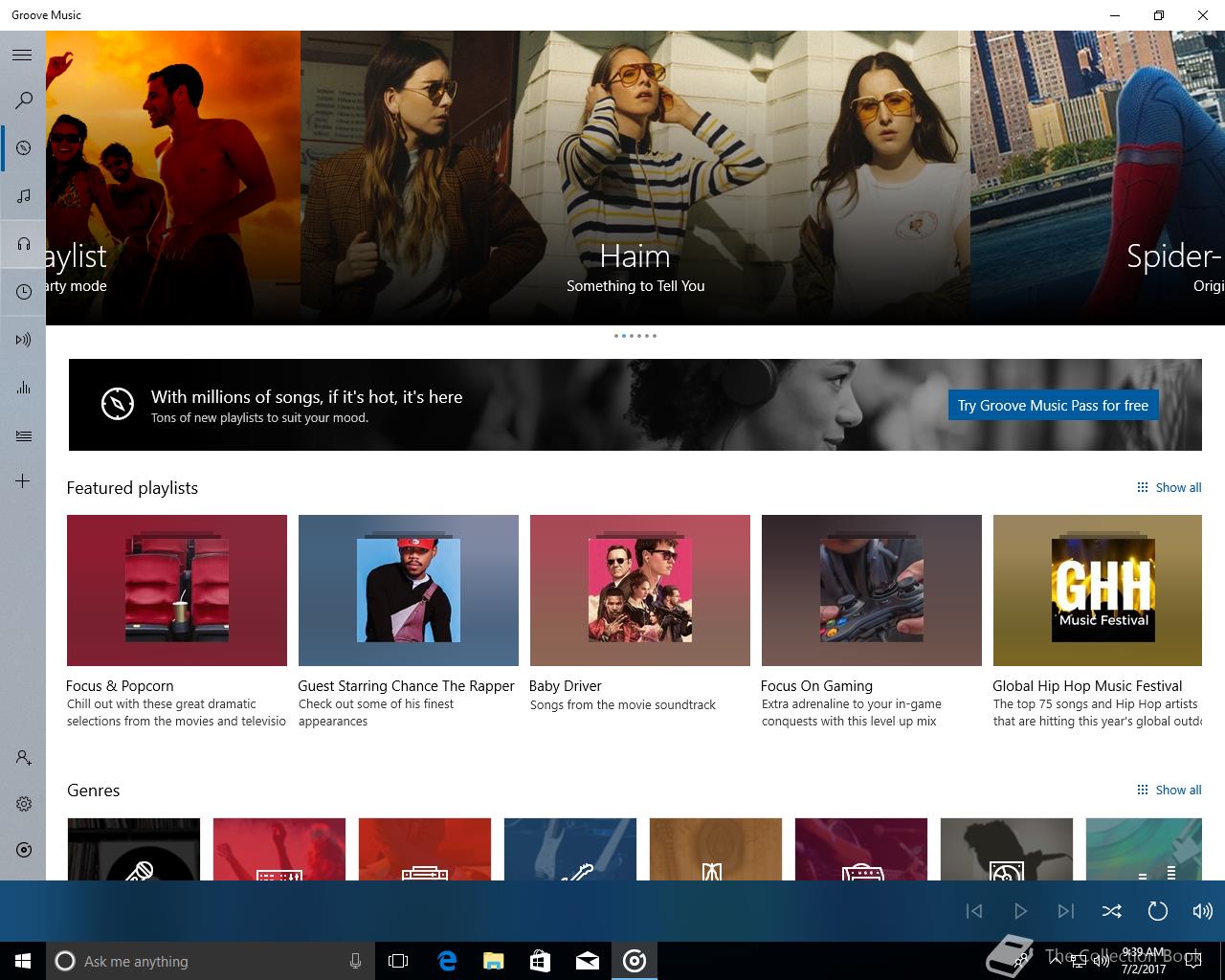Click Groove Music taskbar icon

tap(635, 961)
